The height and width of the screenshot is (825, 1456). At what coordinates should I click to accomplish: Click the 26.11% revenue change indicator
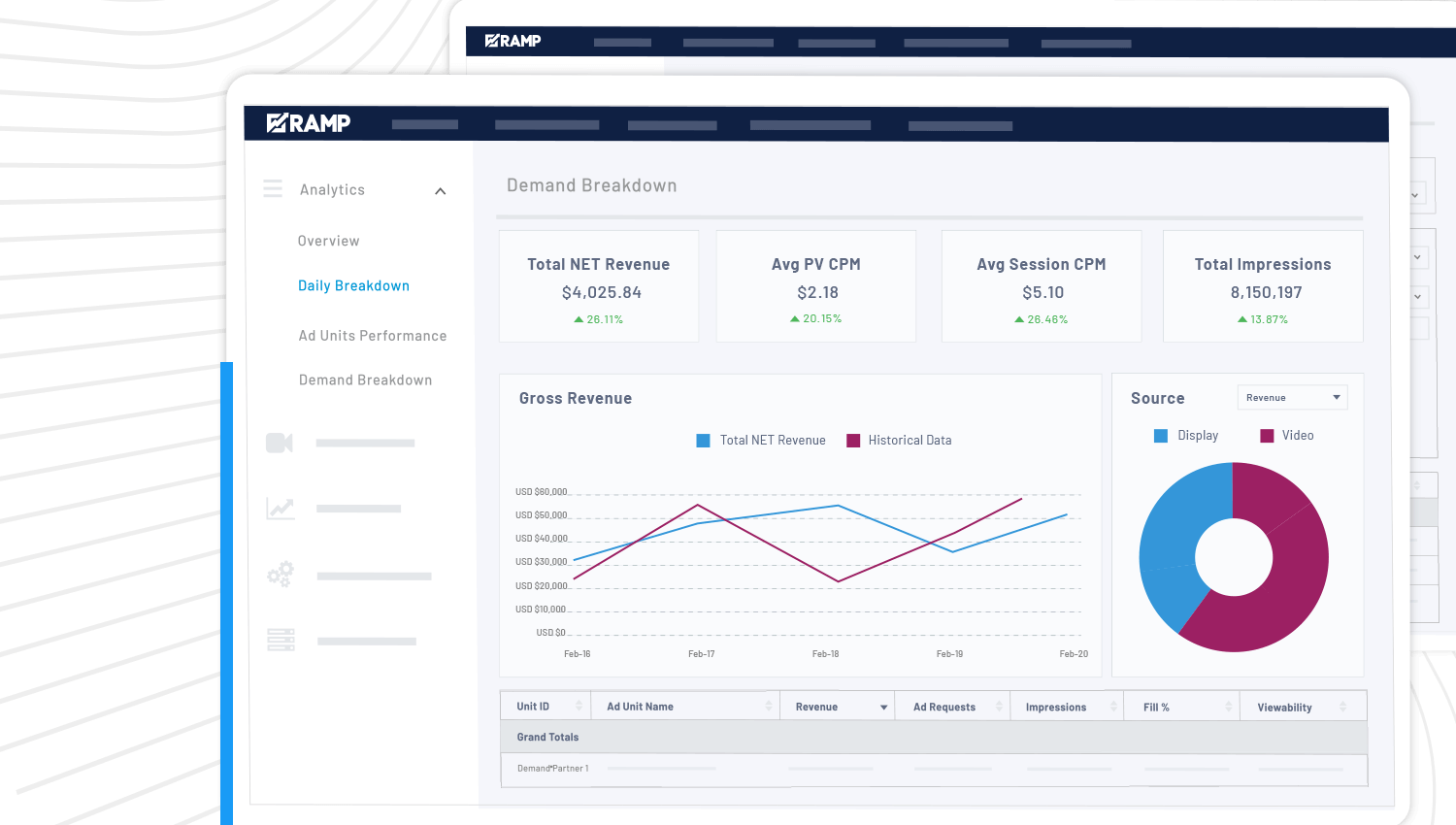click(599, 319)
